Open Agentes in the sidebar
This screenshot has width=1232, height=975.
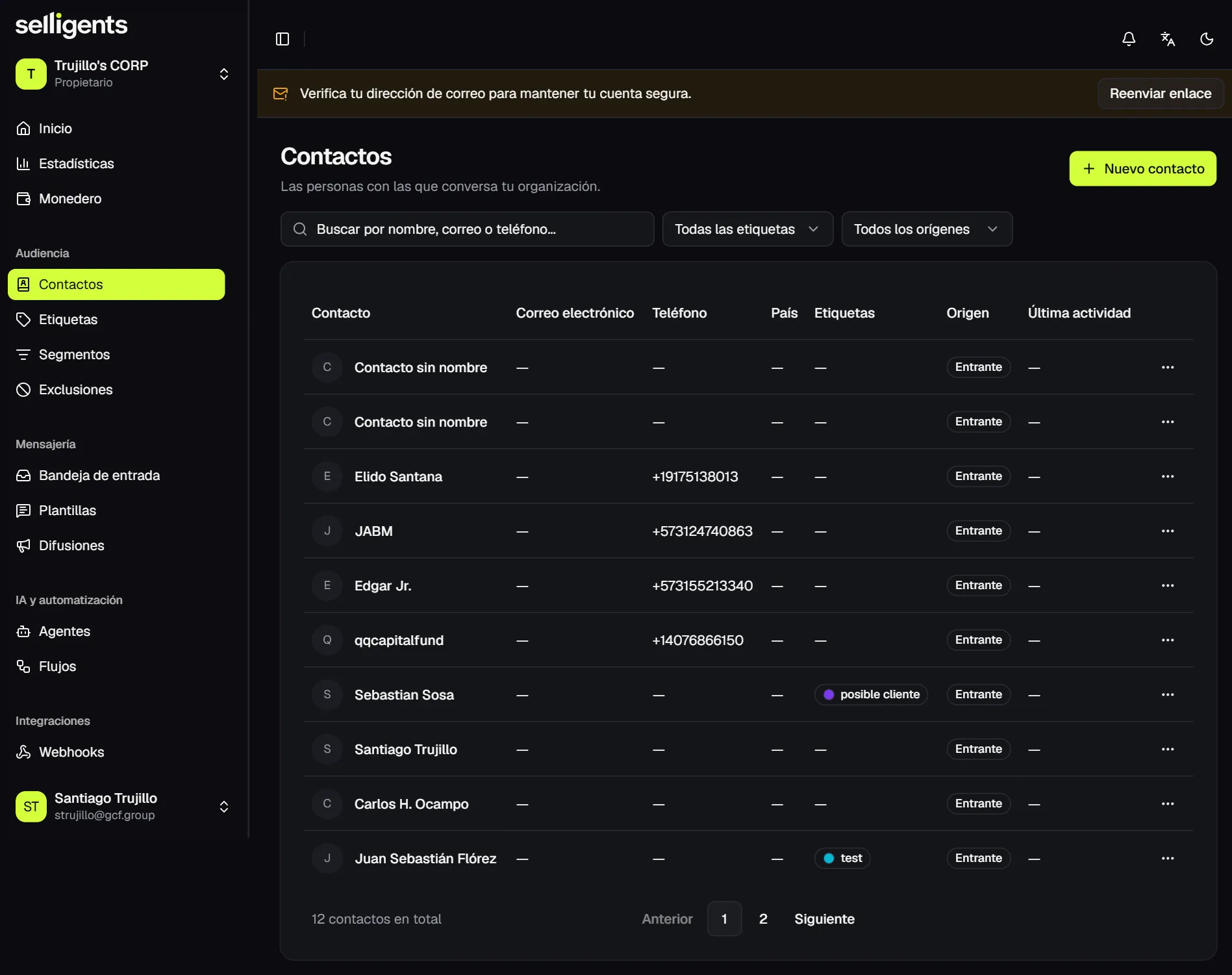point(117,631)
